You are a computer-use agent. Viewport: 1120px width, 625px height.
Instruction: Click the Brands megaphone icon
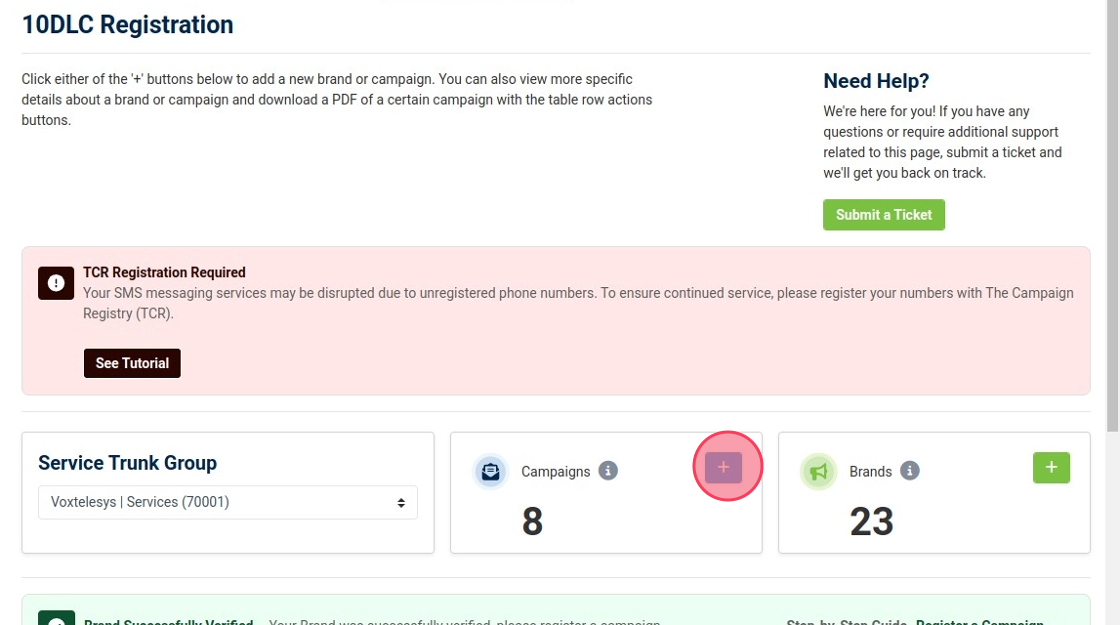click(818, 471)
